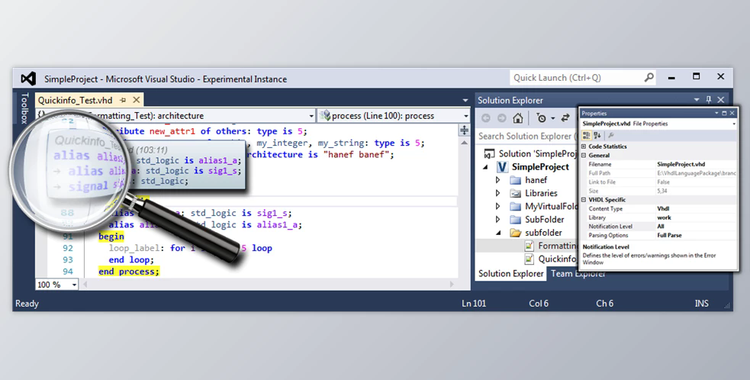
Task: Maximize the Properties floating window
Action: (724, 113)
